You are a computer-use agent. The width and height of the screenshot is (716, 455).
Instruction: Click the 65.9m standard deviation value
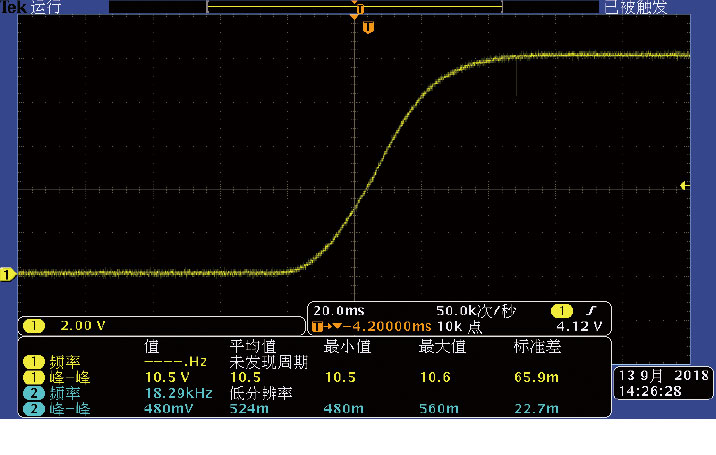coord(537,377)
